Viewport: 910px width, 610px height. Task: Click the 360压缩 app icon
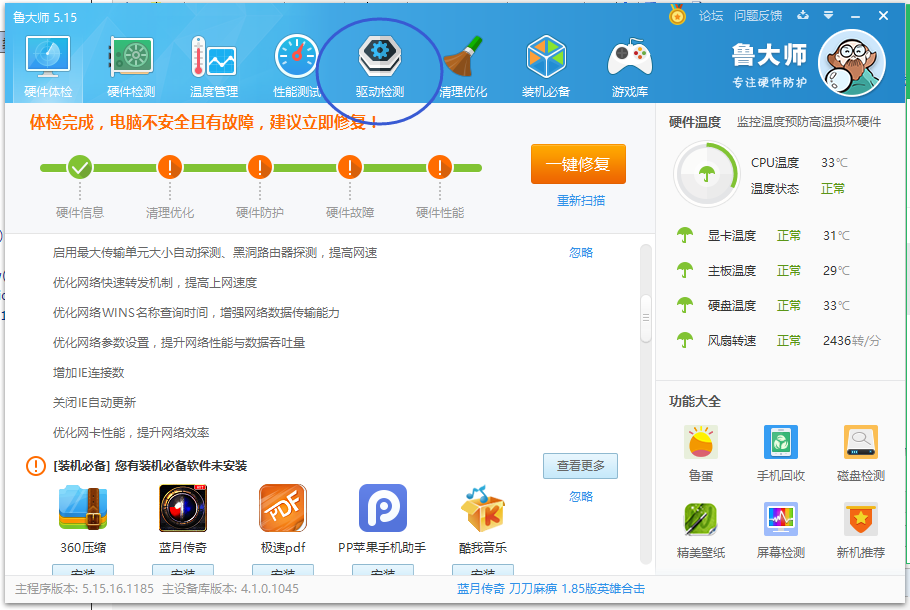pyautogui.click(x=83, y=508)
